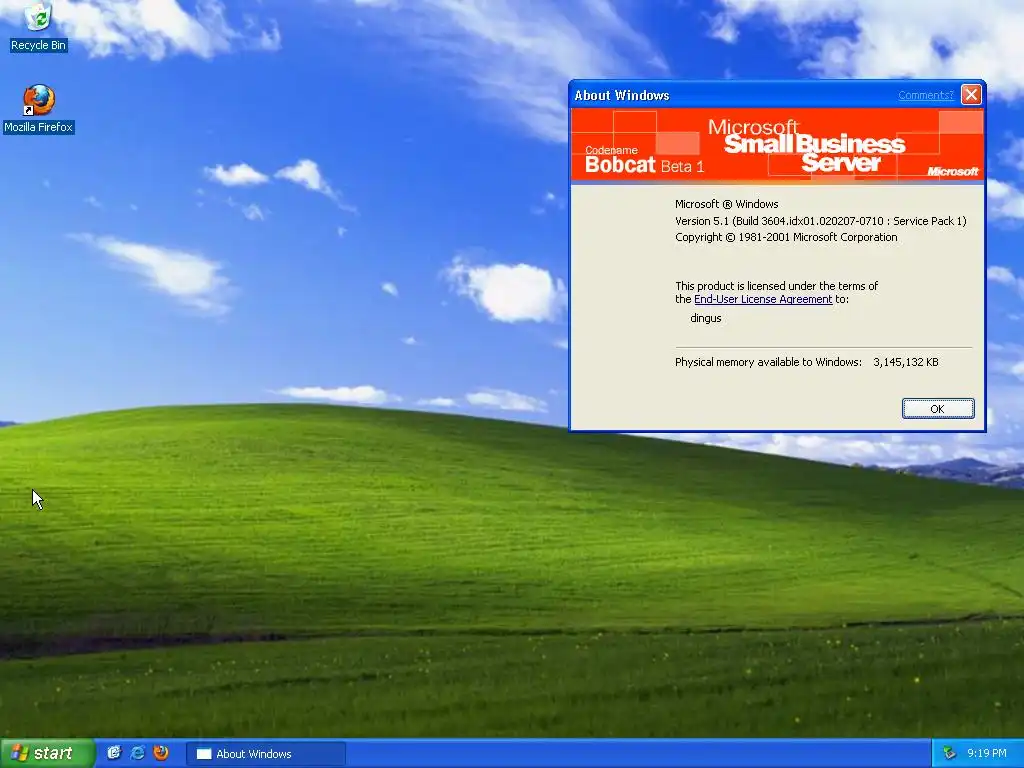This screenshot has width=1024, height=768.
Task: Launch Firefox from the quick launch bar
Action: pos(161,753)
